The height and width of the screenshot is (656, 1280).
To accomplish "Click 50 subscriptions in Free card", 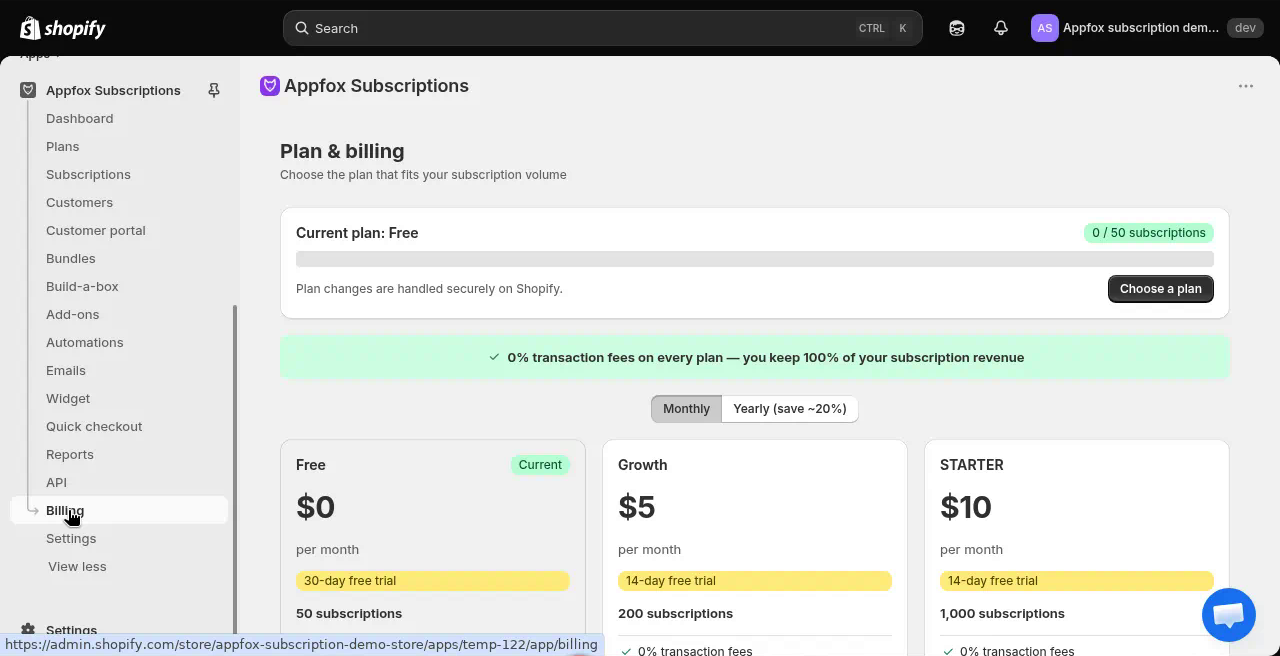I will 349,614.
